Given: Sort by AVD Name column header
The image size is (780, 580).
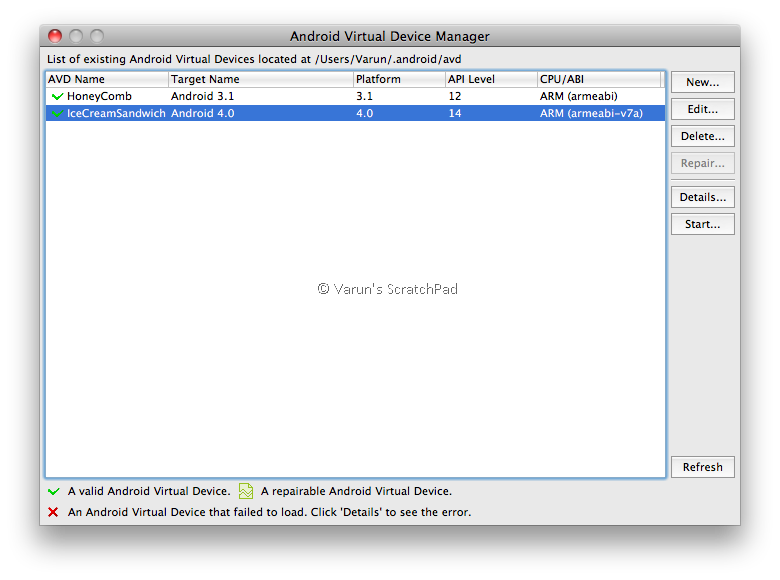Looking at the screenshot, I should coord(107,79).
